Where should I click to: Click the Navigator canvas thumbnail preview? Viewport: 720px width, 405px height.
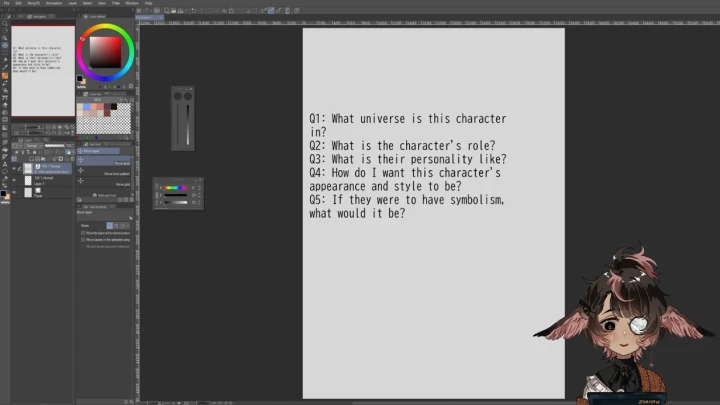(42, 70)
